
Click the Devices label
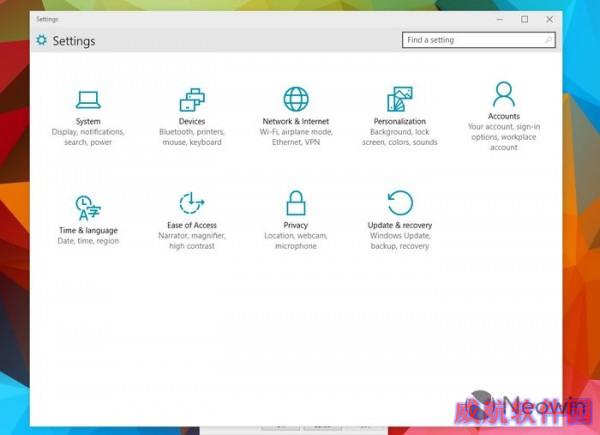coord(192,121)
